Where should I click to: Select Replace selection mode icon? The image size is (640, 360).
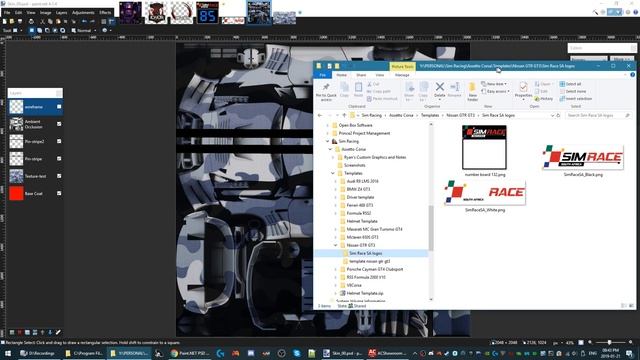click(31, 30)
